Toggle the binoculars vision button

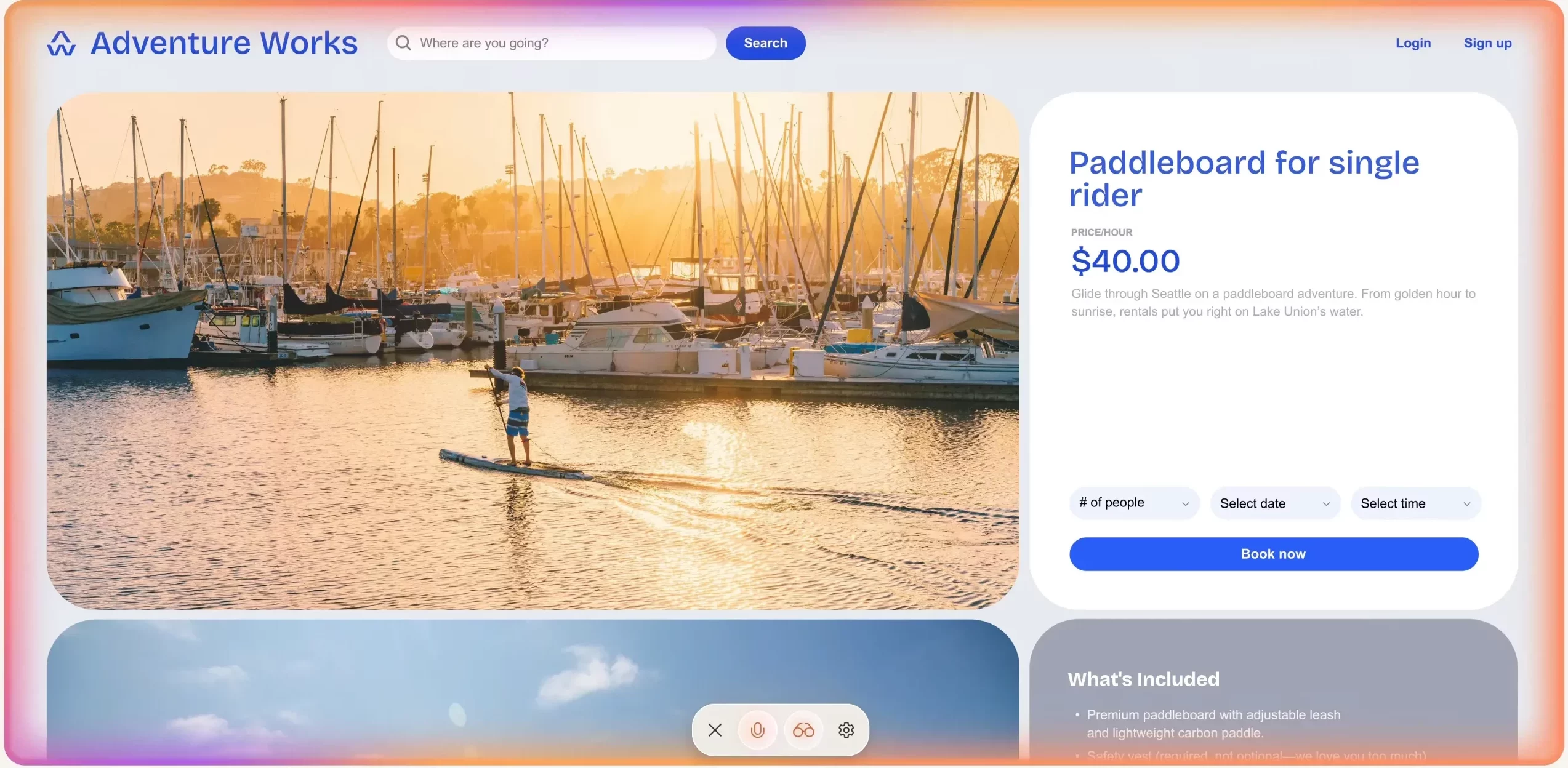803,730
